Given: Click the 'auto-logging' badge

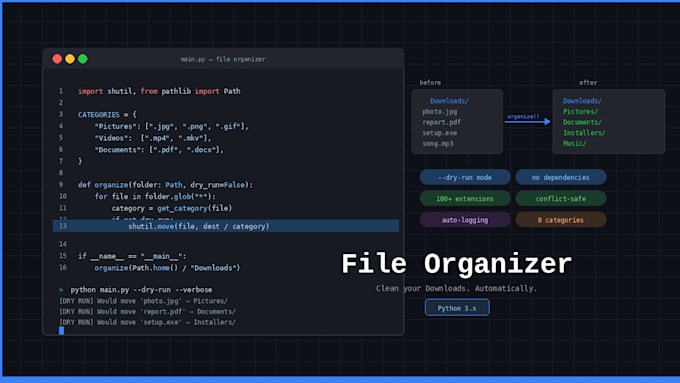Looking at the screenshot, I should 465,219.
